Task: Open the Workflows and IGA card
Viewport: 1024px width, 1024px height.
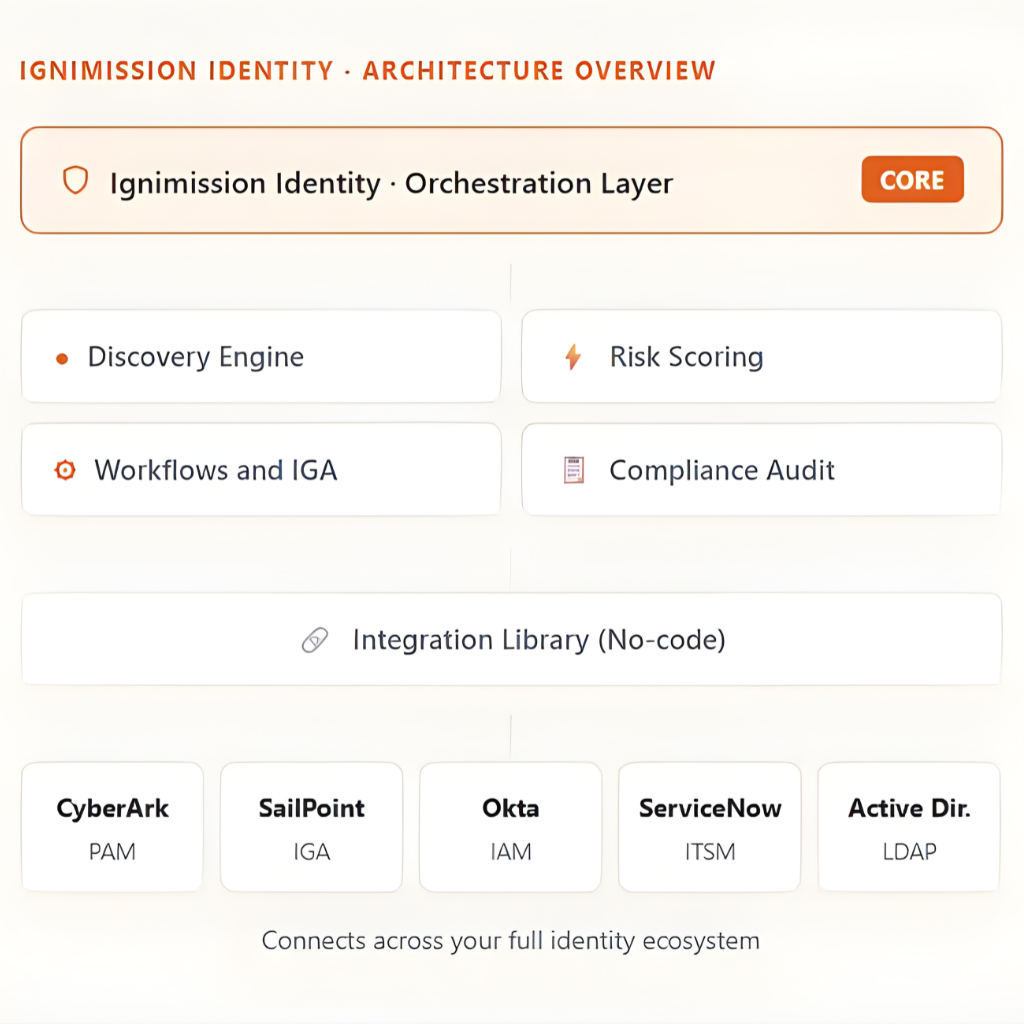Action: [x=260, y=470]
